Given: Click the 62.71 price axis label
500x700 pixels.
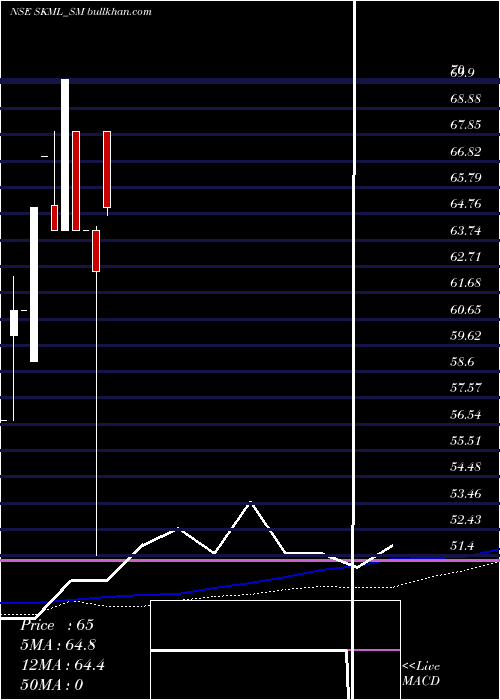Looking at the screenshot, I should tap(466, 257).
